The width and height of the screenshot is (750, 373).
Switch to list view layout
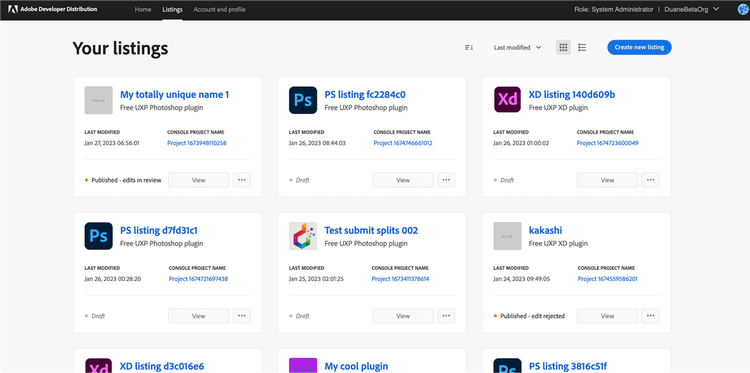coord(582,47)
